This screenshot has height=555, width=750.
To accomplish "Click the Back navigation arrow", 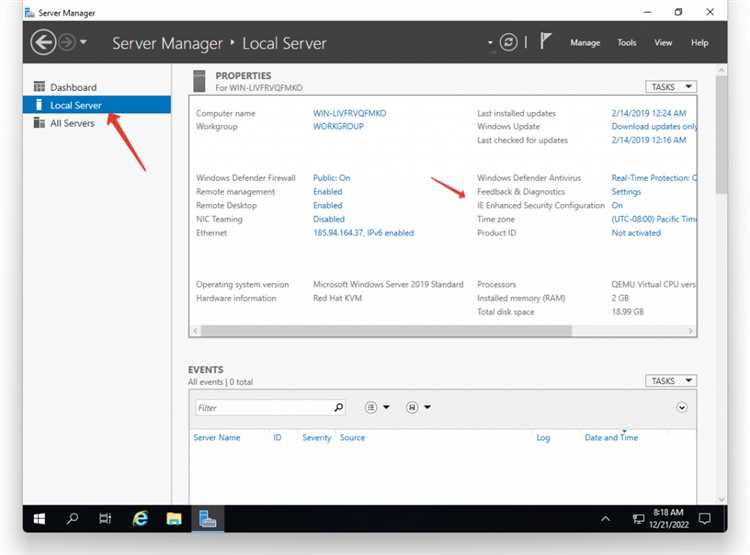I will pyautogui.click(x=43, y=43).
